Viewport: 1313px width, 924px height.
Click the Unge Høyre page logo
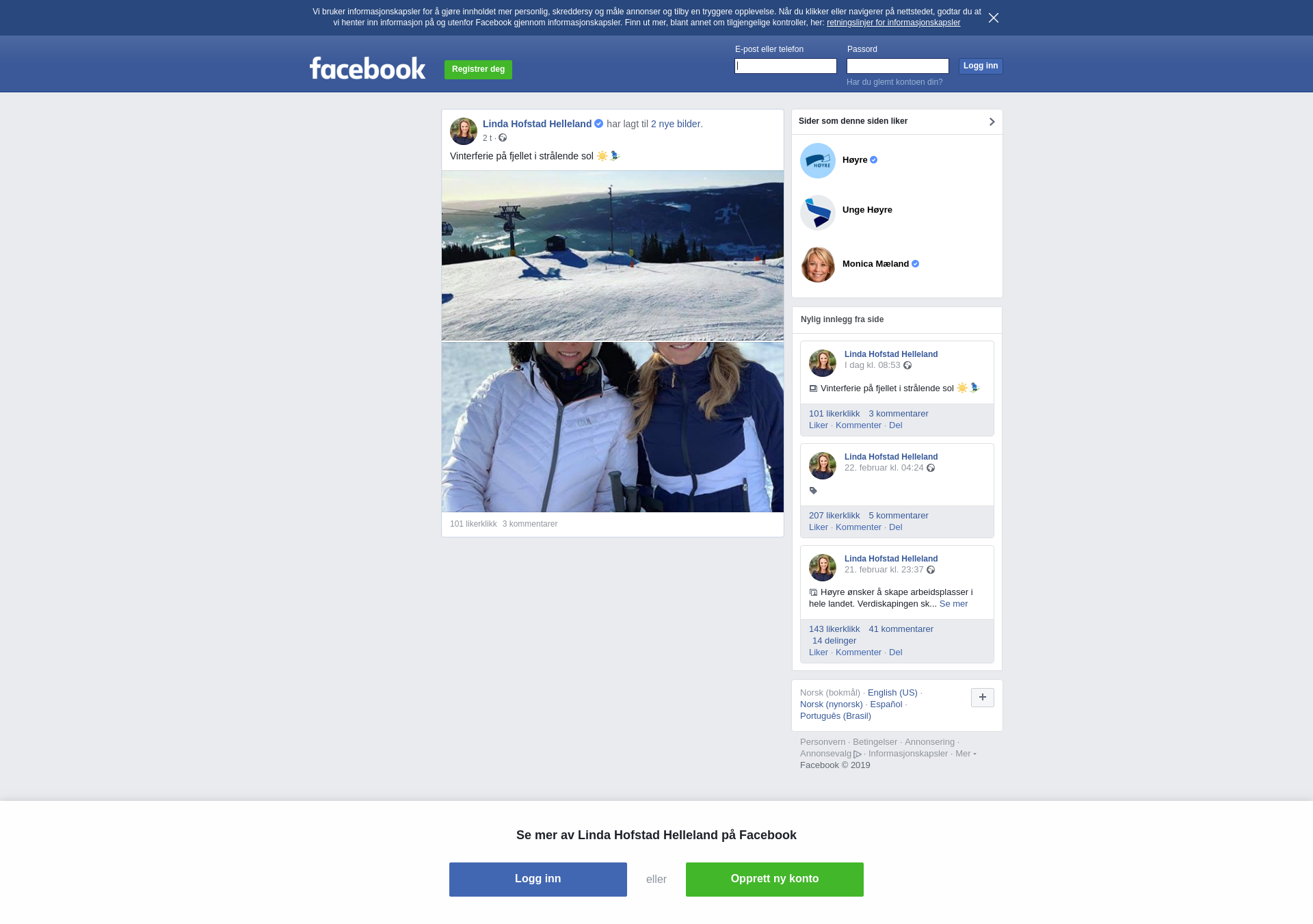818,213
